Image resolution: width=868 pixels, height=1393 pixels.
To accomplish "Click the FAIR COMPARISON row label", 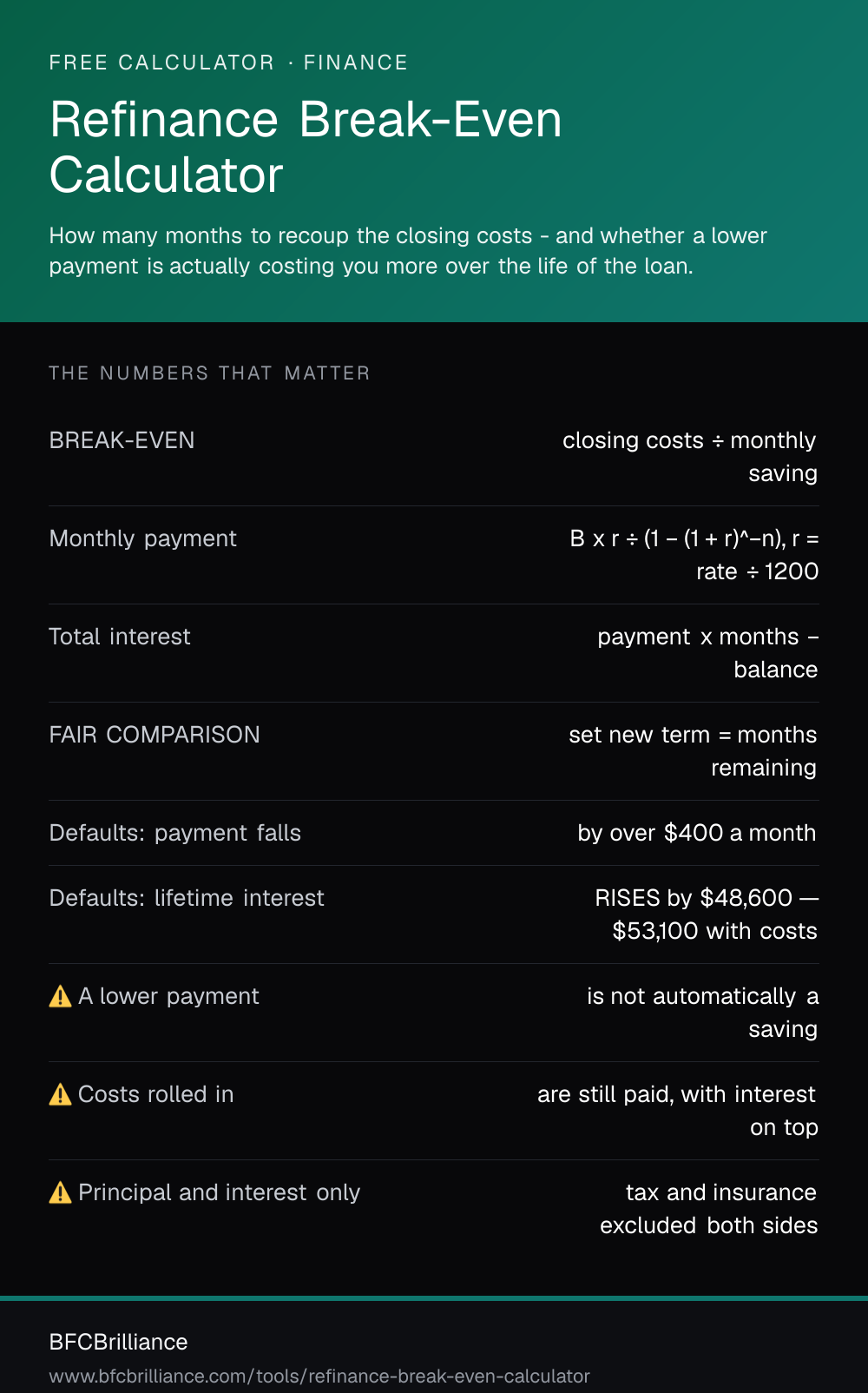I will (155, 735).
